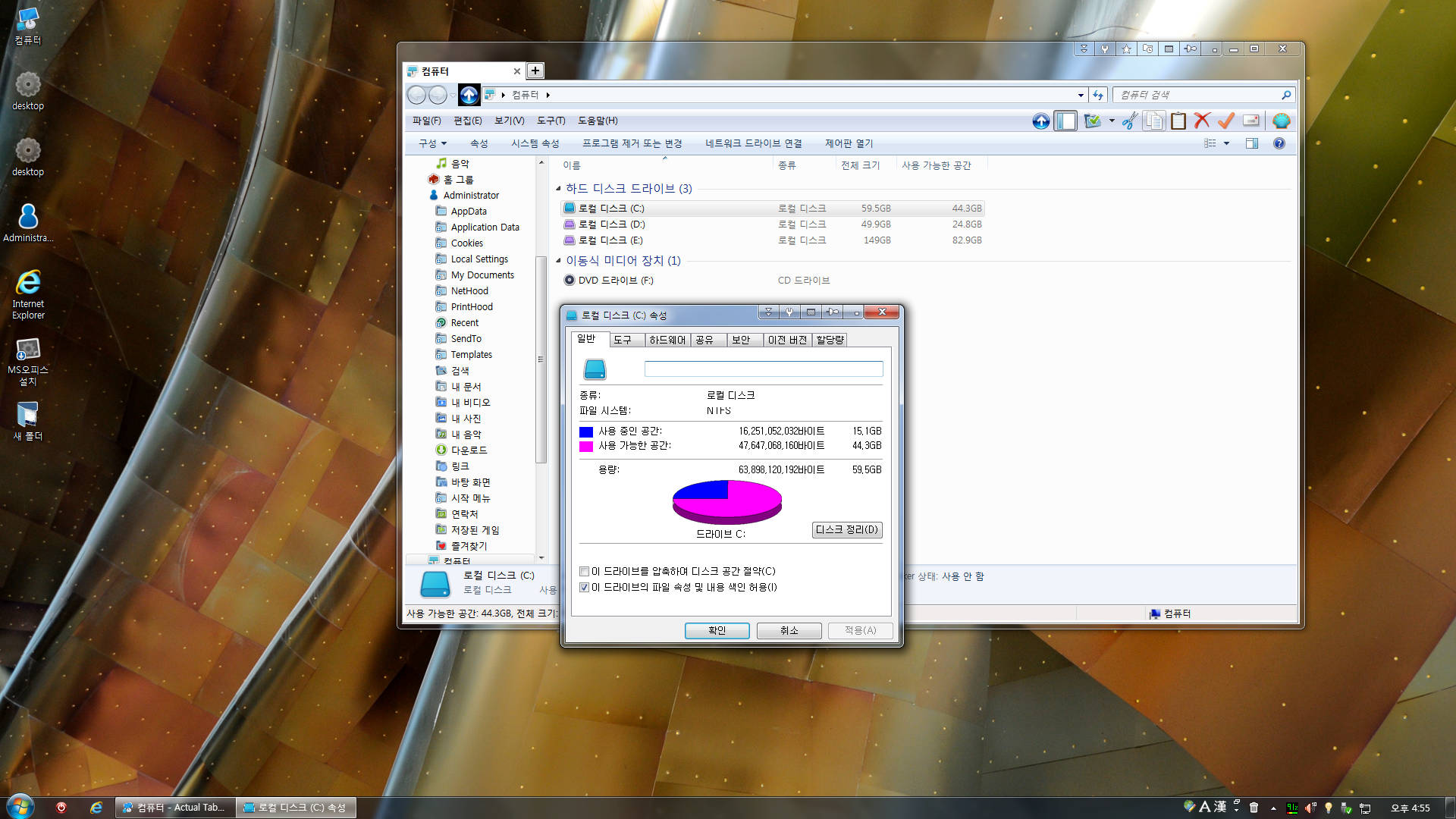Click the refresh arrows next to address bar
Screen dimensions: 1456x819
(x=1098, y=95)
